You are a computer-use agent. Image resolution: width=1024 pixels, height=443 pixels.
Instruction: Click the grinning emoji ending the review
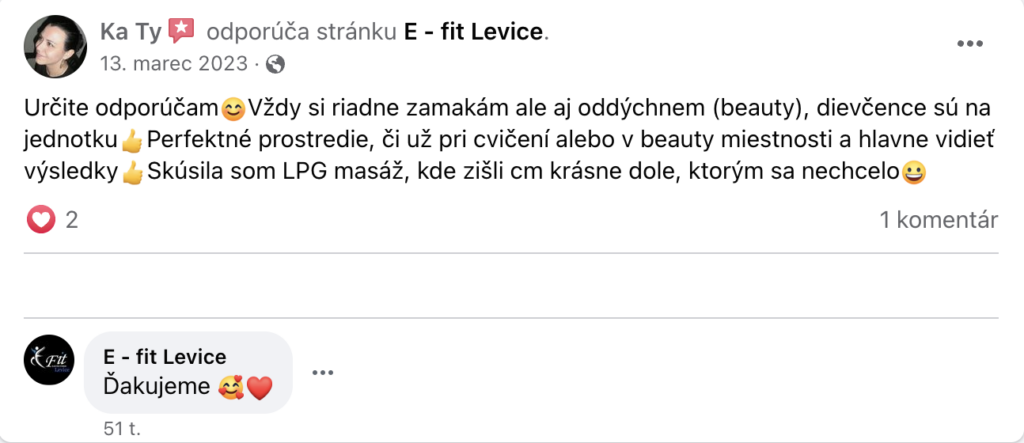point(913,173)
